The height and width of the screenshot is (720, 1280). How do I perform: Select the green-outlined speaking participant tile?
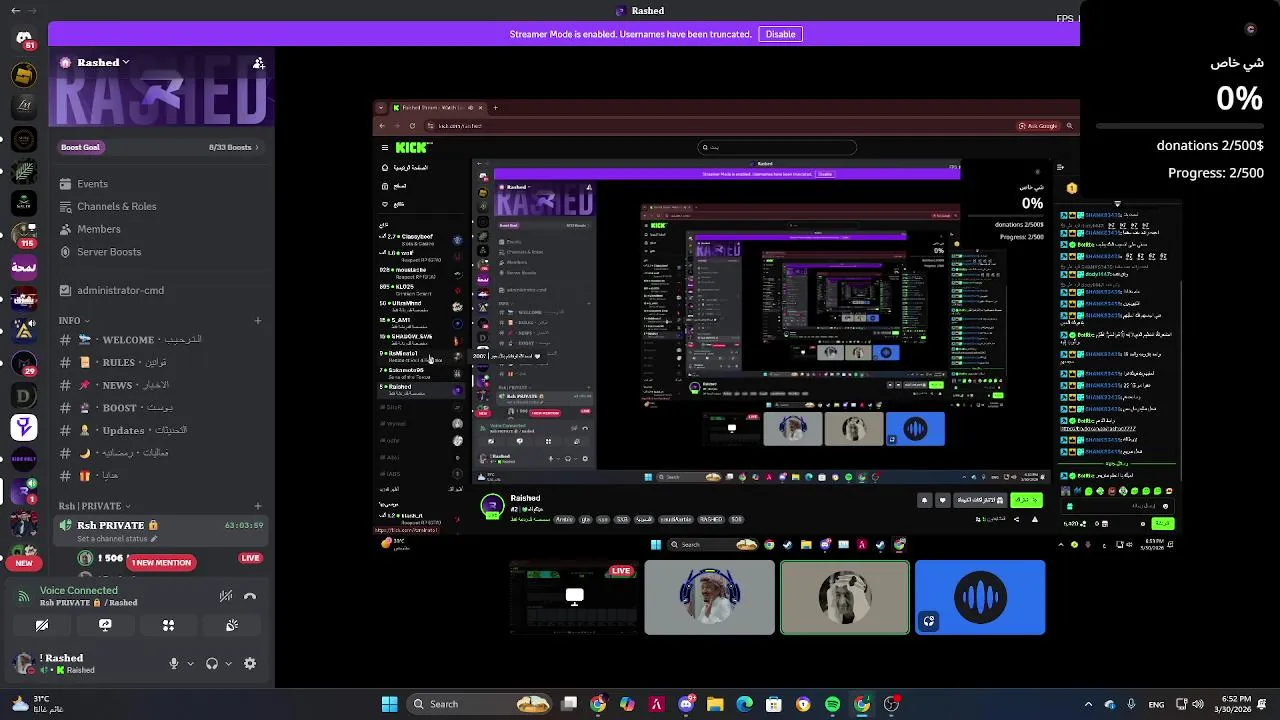pyautogui.click(x=845, y=597)
